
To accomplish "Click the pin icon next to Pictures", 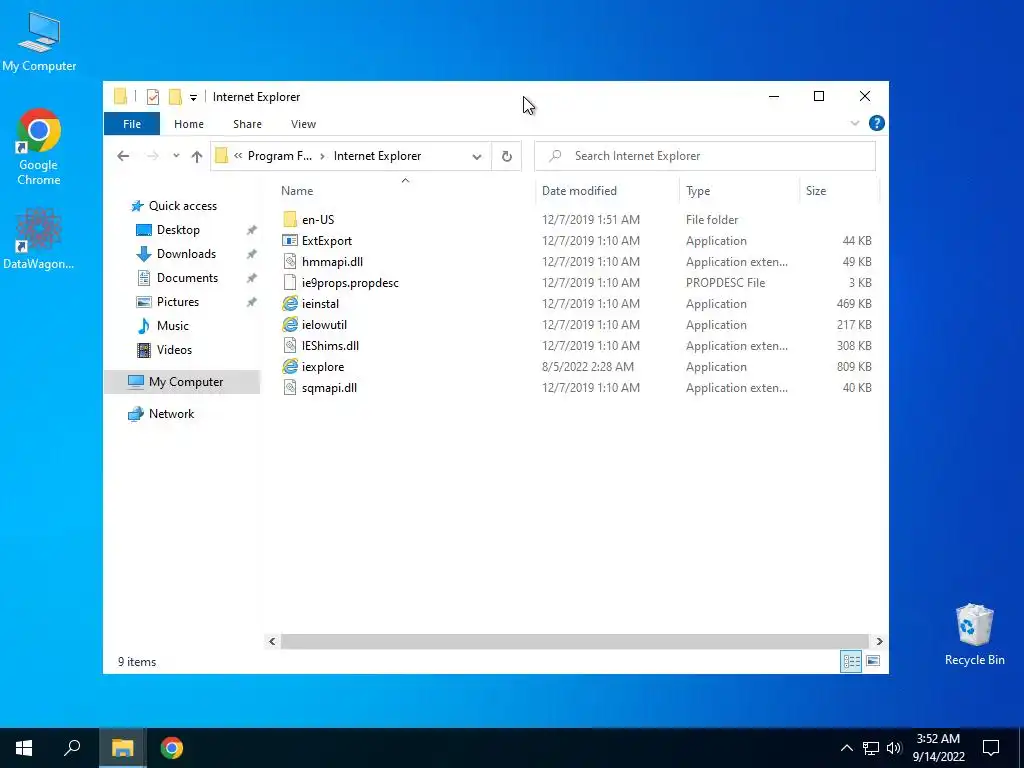I will [x=251, y=302].
